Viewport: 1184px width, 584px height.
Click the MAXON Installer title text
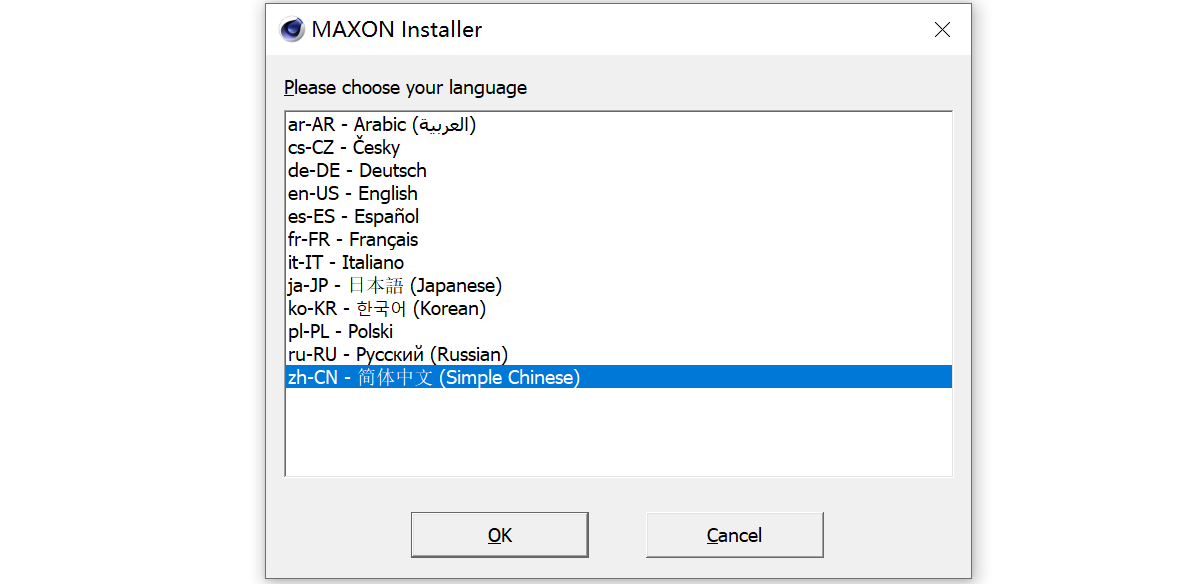(396, 30)
